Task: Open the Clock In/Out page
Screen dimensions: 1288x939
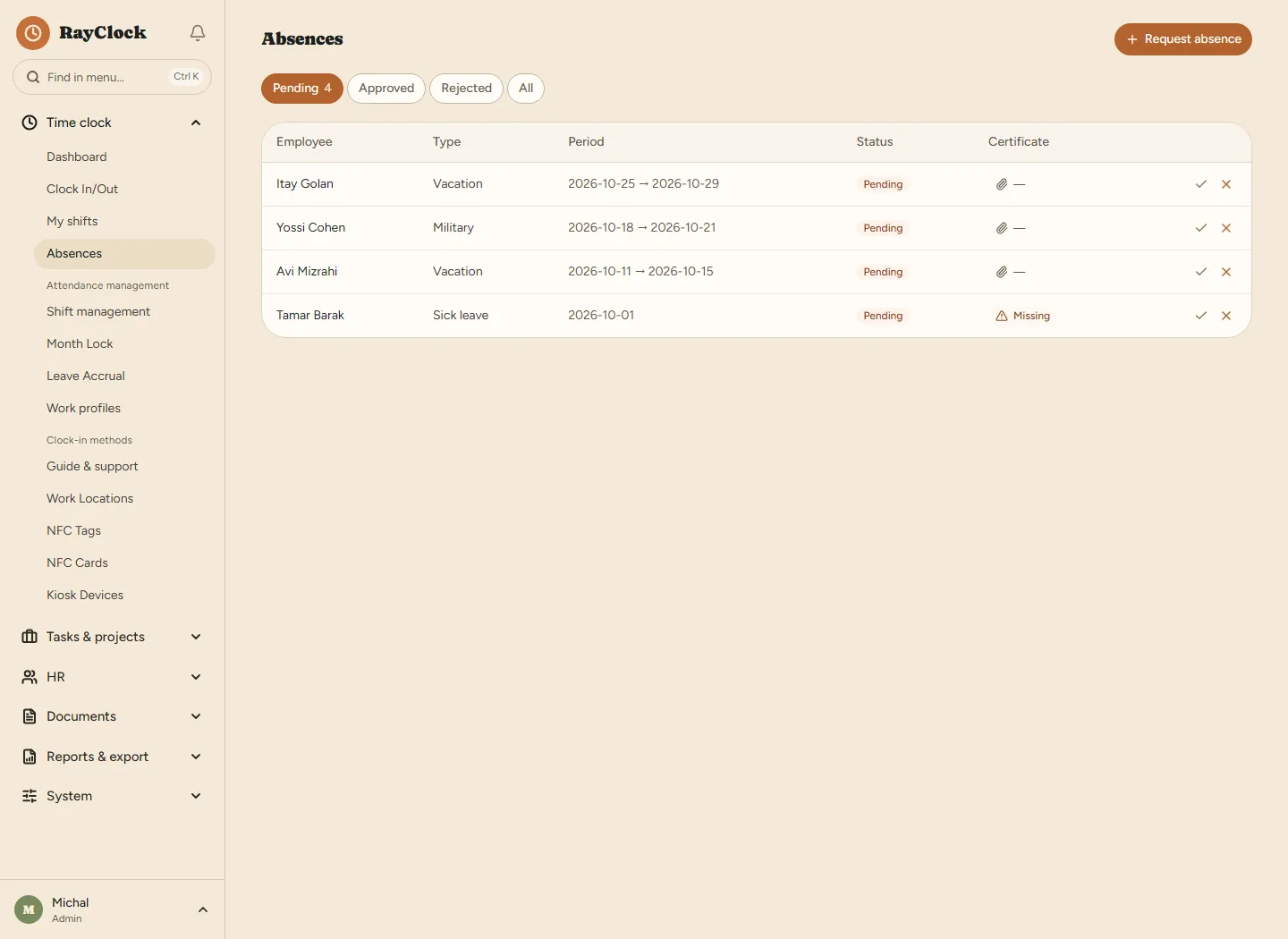Action: point(124,189)
